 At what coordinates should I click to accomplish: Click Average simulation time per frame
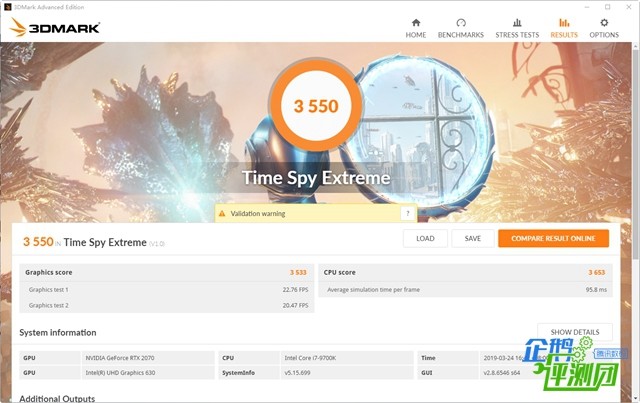click(x=373, y=289)
